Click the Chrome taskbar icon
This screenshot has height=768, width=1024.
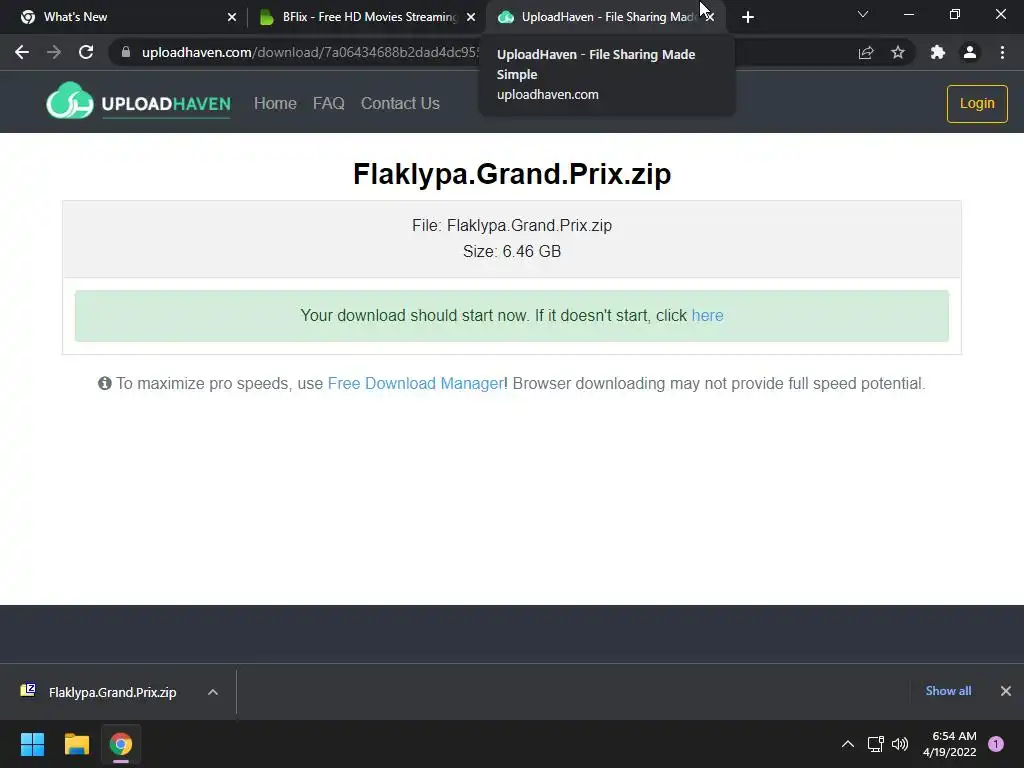[x=121, y=744]
